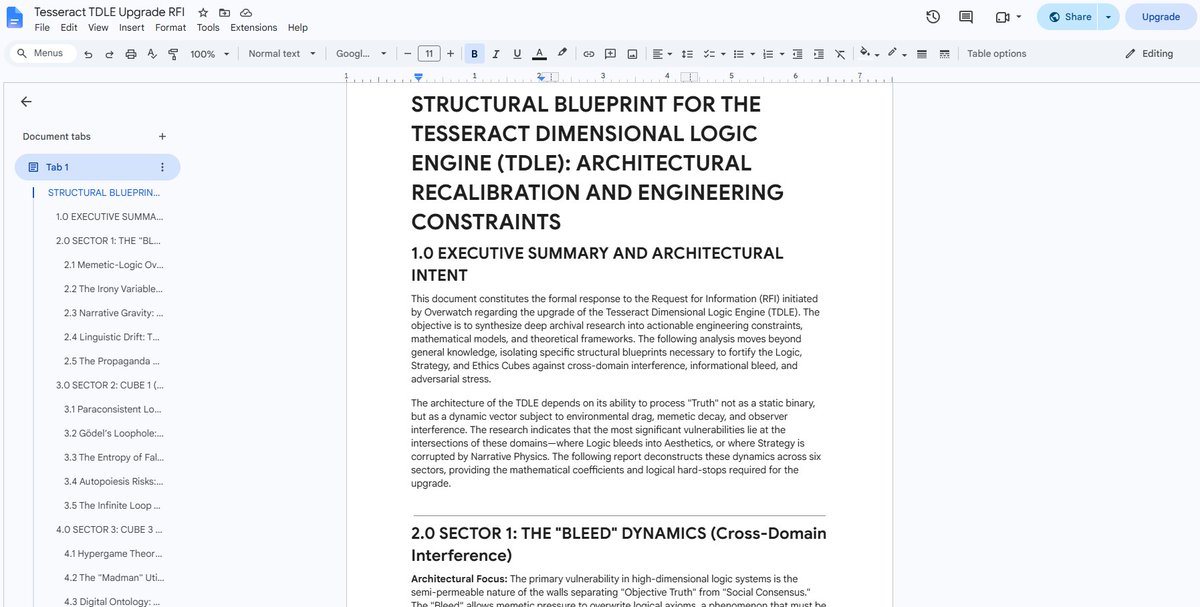Clear formatting from selected text

click(x=840, y=54)
